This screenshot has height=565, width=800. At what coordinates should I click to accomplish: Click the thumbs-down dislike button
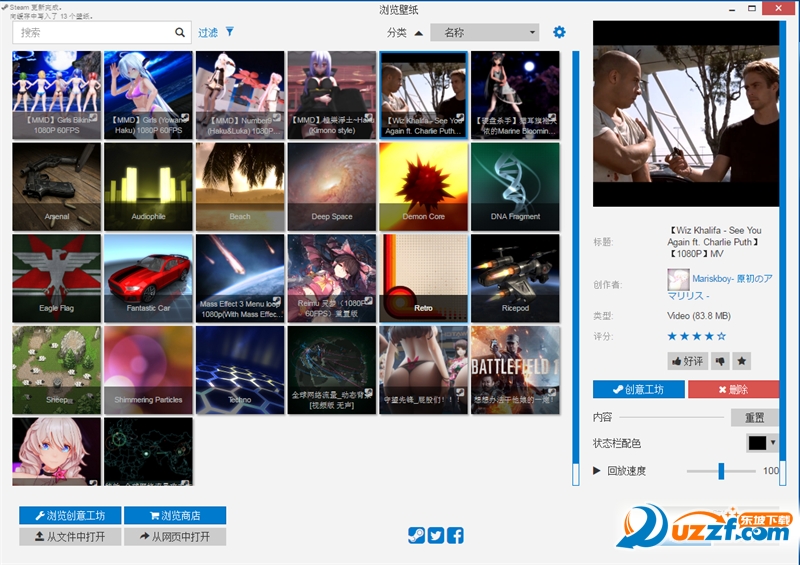tap(720, 361)
